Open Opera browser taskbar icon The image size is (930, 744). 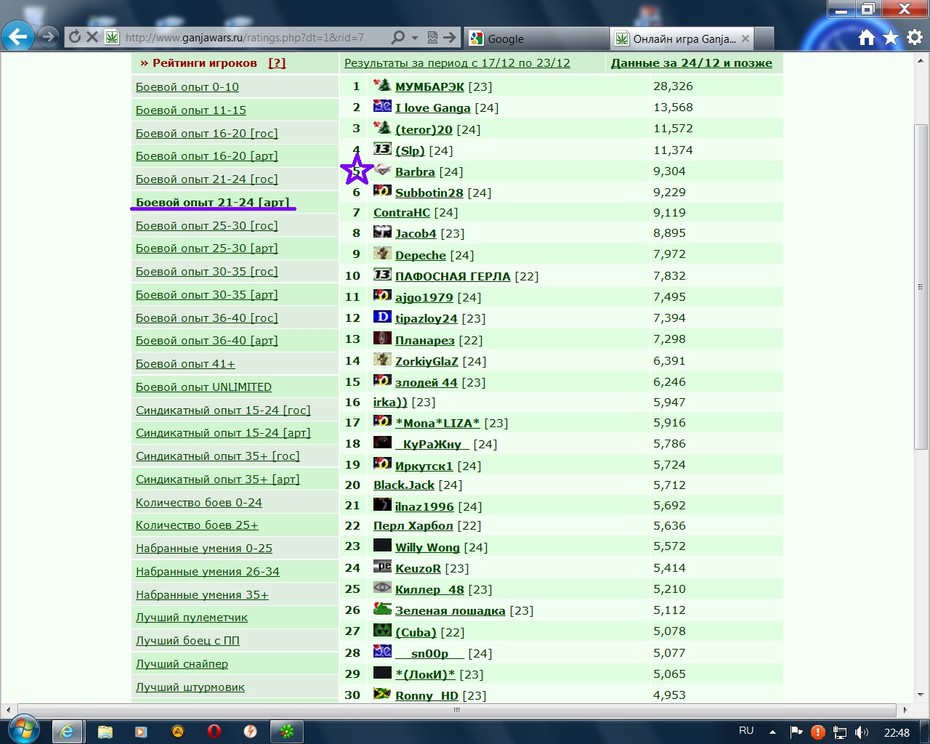[x=214, y=732]
